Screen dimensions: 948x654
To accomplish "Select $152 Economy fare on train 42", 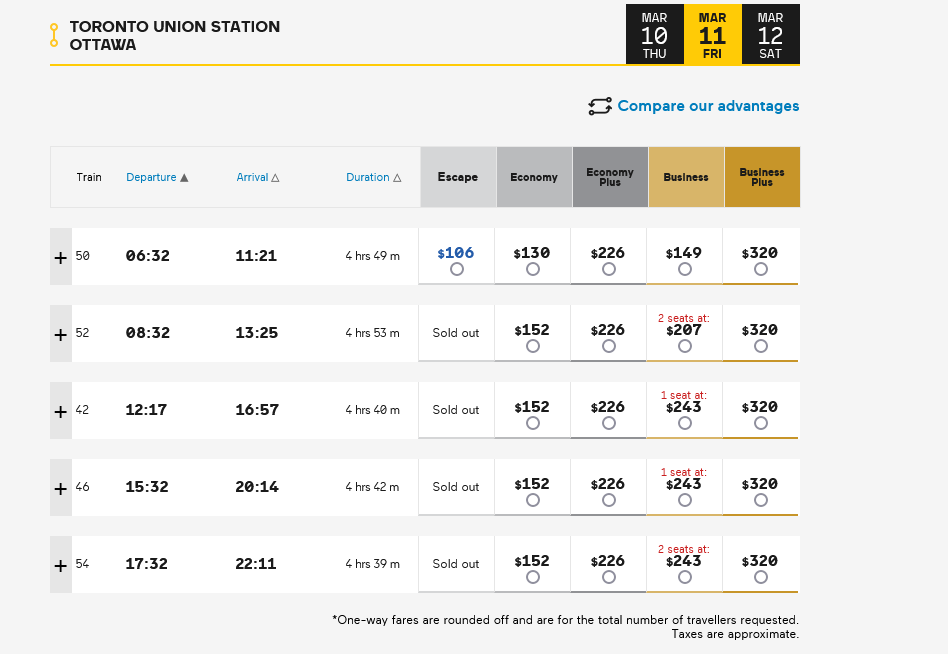I will click(x=533, y=423).
